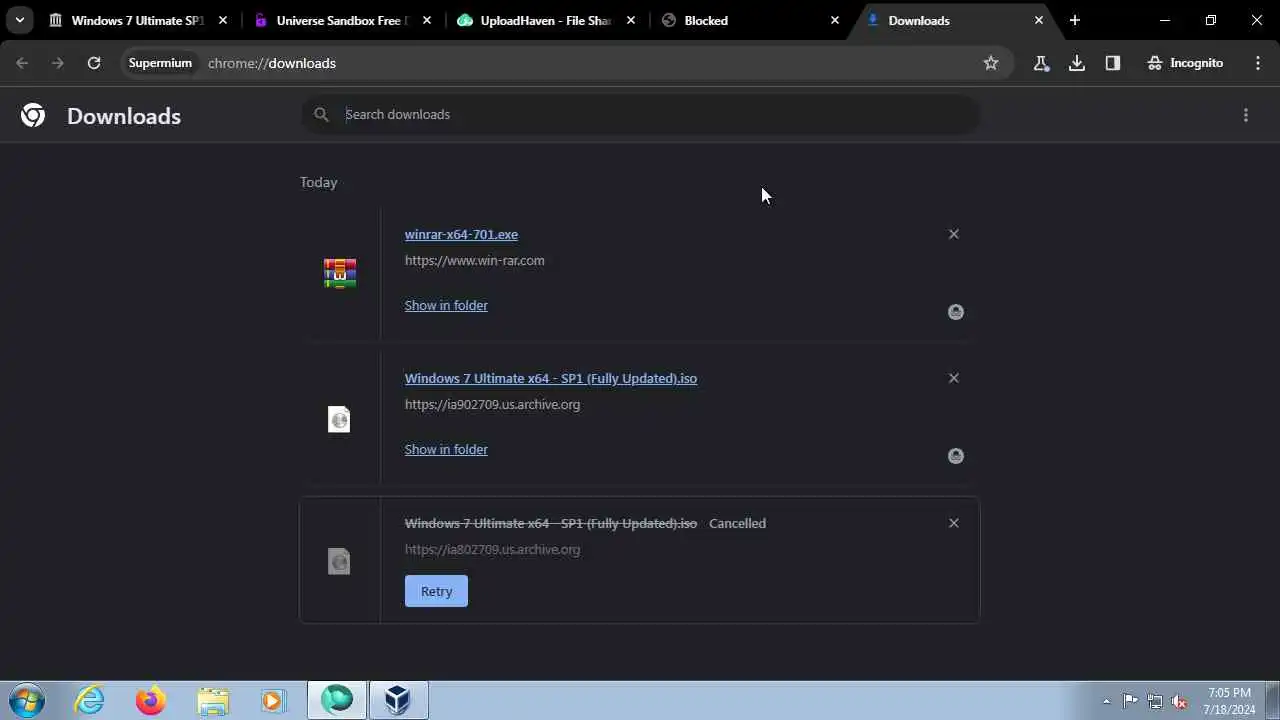Open winrar-x64-701.exe file link

coord(461,234)
